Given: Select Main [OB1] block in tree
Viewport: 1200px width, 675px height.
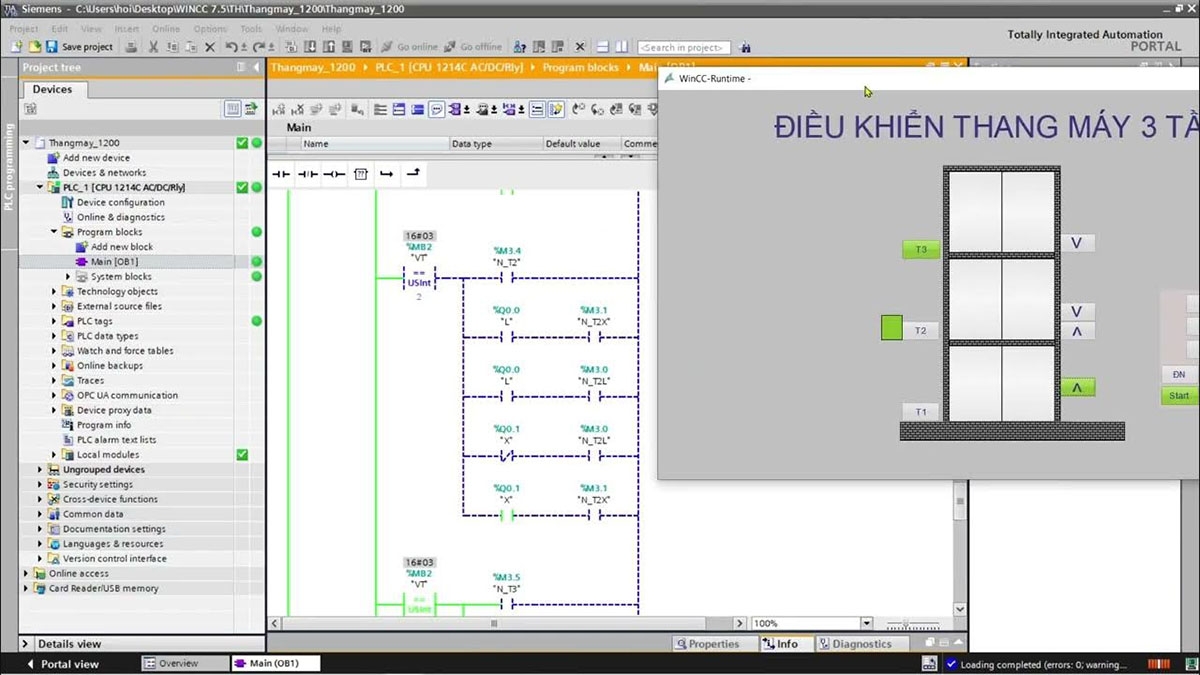Looking at the screenshot, I should (113, 262).
